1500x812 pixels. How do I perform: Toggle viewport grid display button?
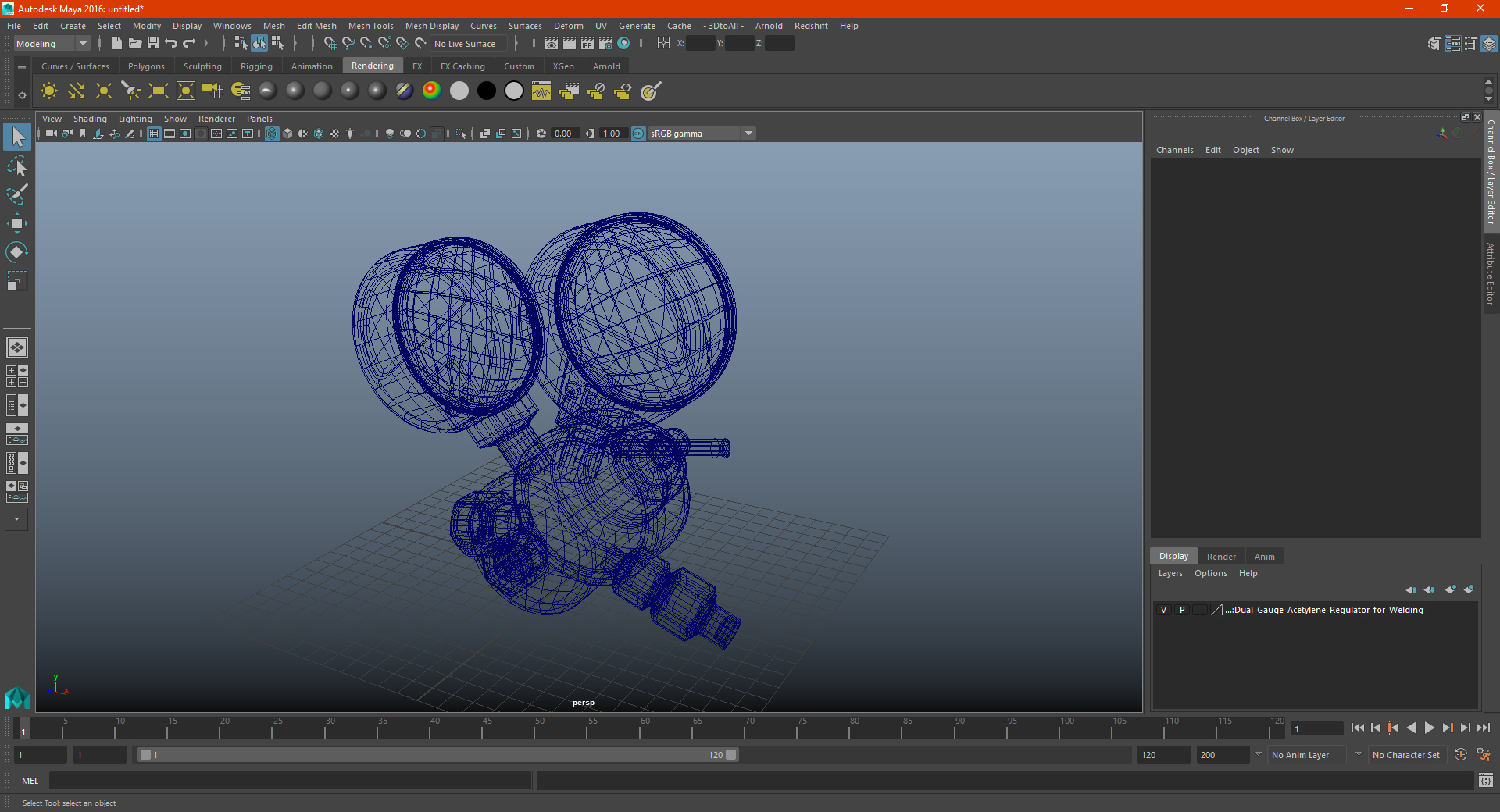point(154,134)
